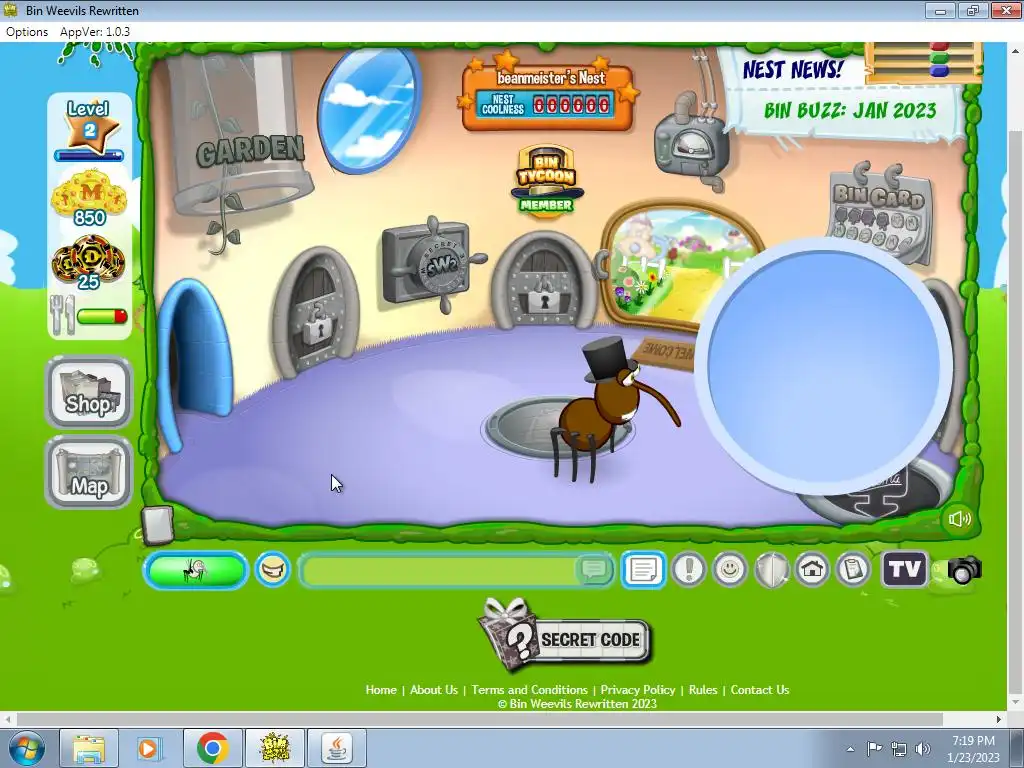Show hidden system tray icons arrow
The image size is (1024, 768).
pyautogui.click(x=850, y=749)
